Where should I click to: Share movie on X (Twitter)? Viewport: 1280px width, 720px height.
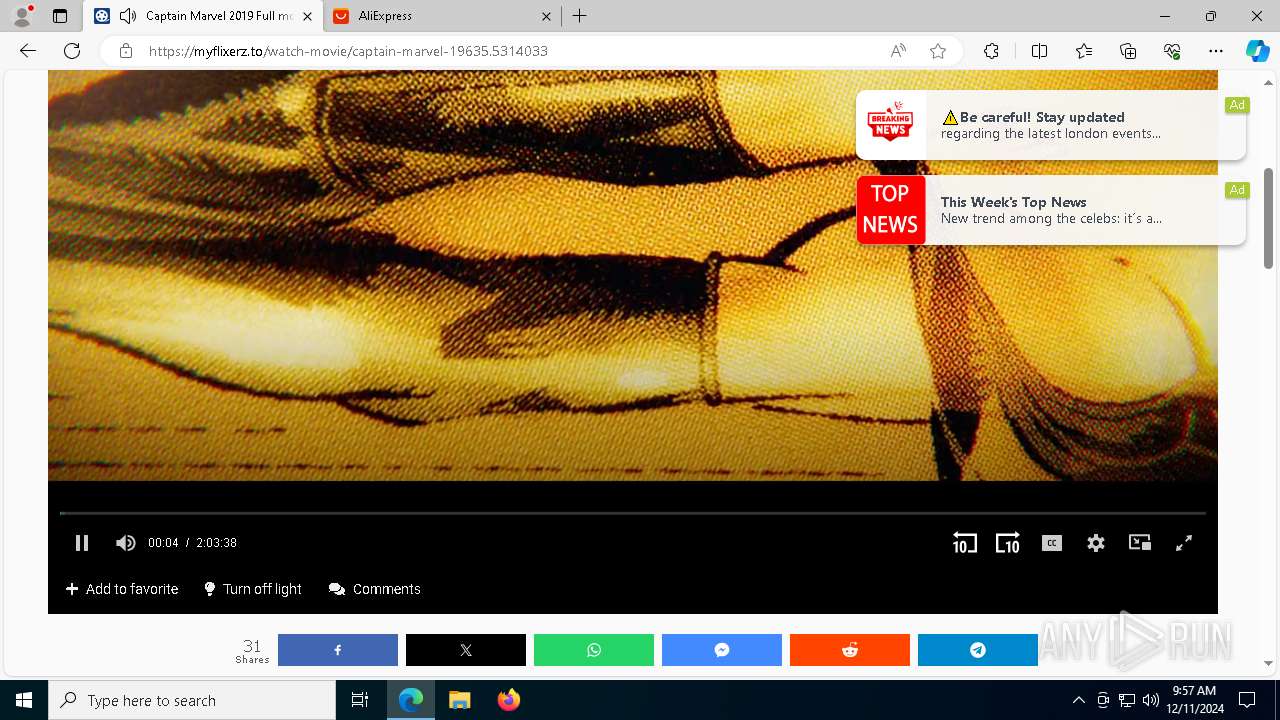466,650
